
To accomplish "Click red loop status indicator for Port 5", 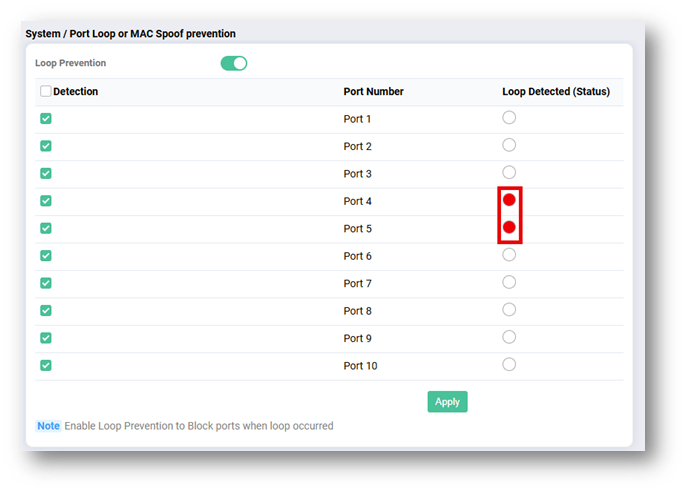I will (509, 228).
